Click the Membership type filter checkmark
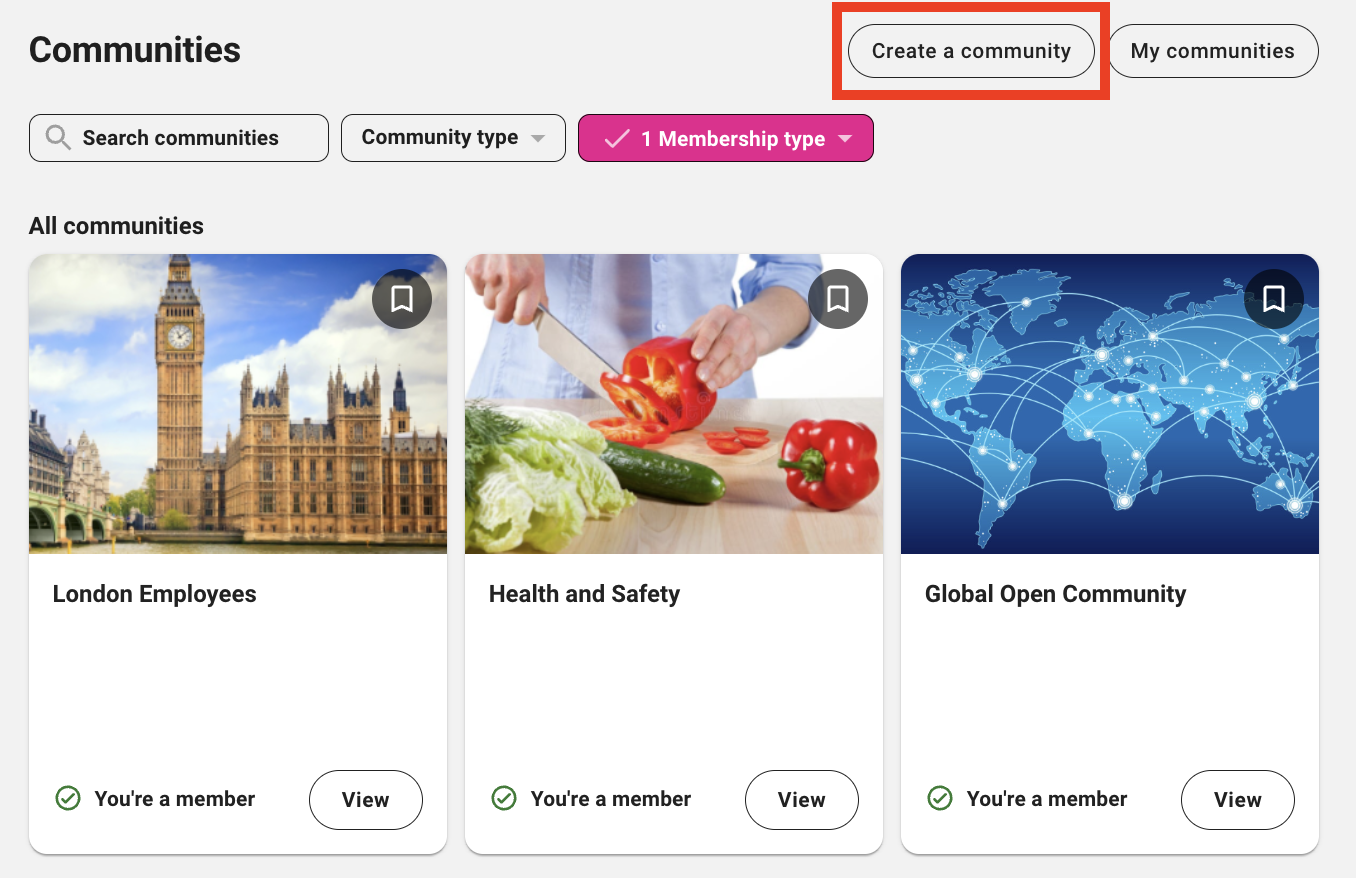 pos(617,139)
